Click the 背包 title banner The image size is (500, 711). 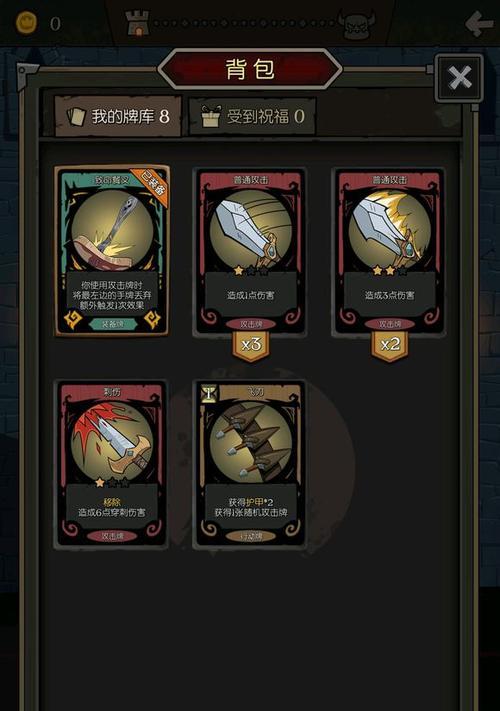[250, 69]
